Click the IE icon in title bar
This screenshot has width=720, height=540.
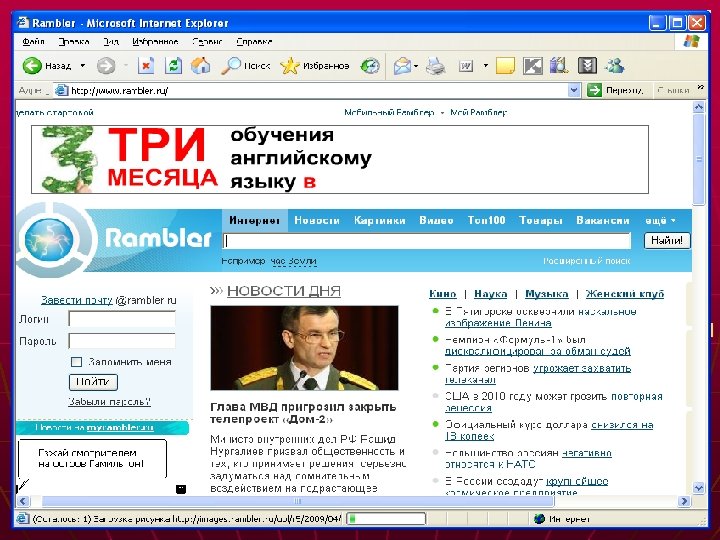click(22, 22)
